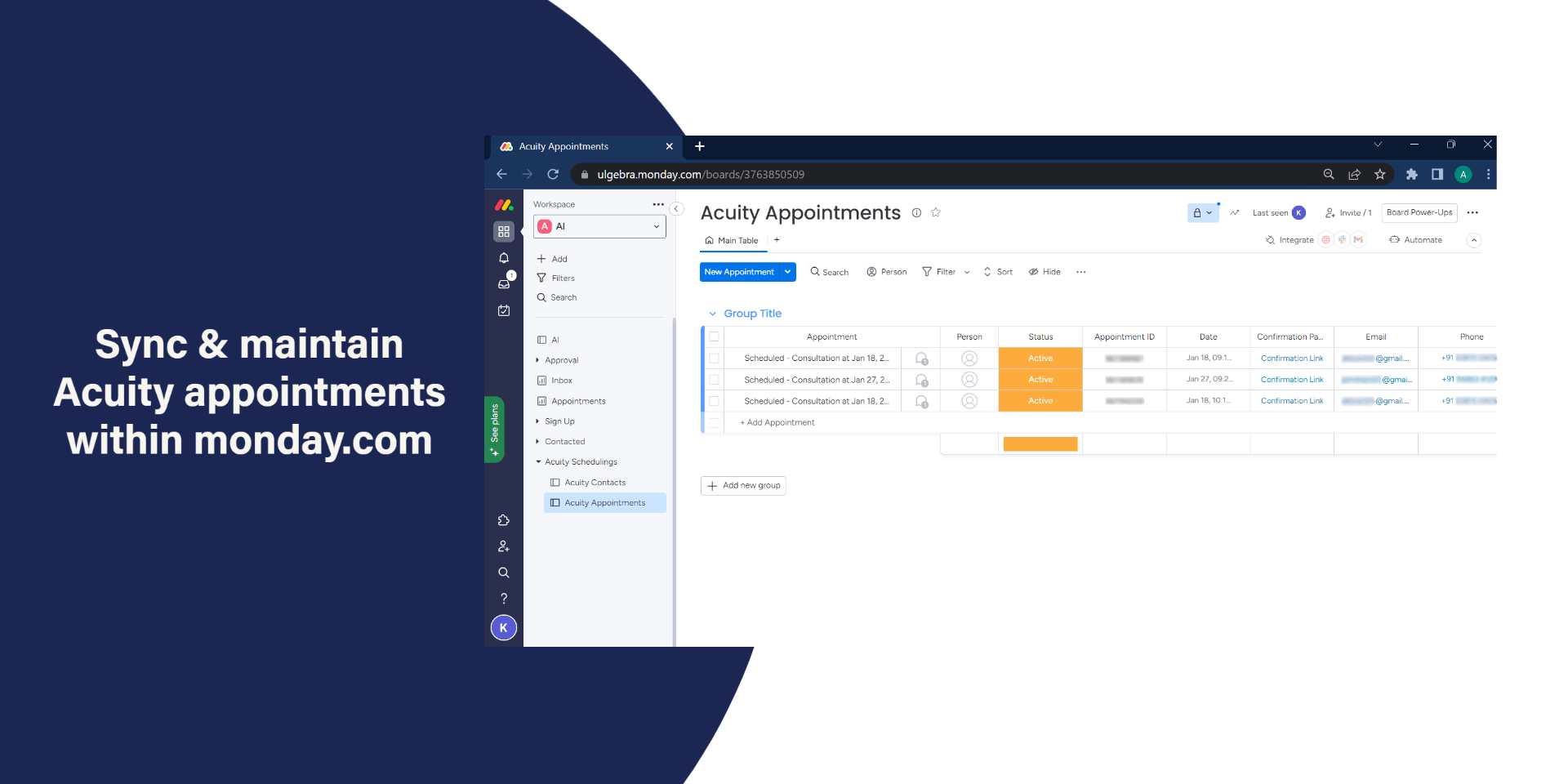Open workspace options three-dot menu
Viewport: 1568px width, 784px height.
coord(658,204)
